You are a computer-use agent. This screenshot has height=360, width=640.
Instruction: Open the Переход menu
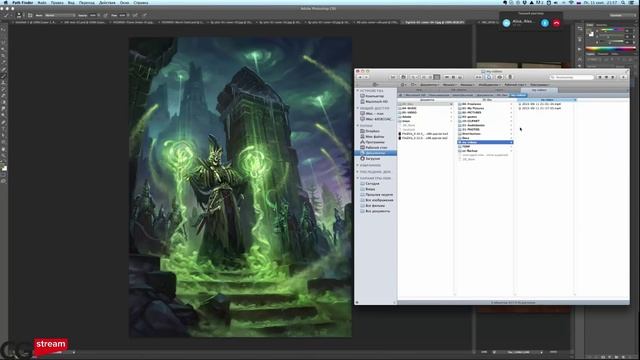pyautogui.click(x=87, y=2)
